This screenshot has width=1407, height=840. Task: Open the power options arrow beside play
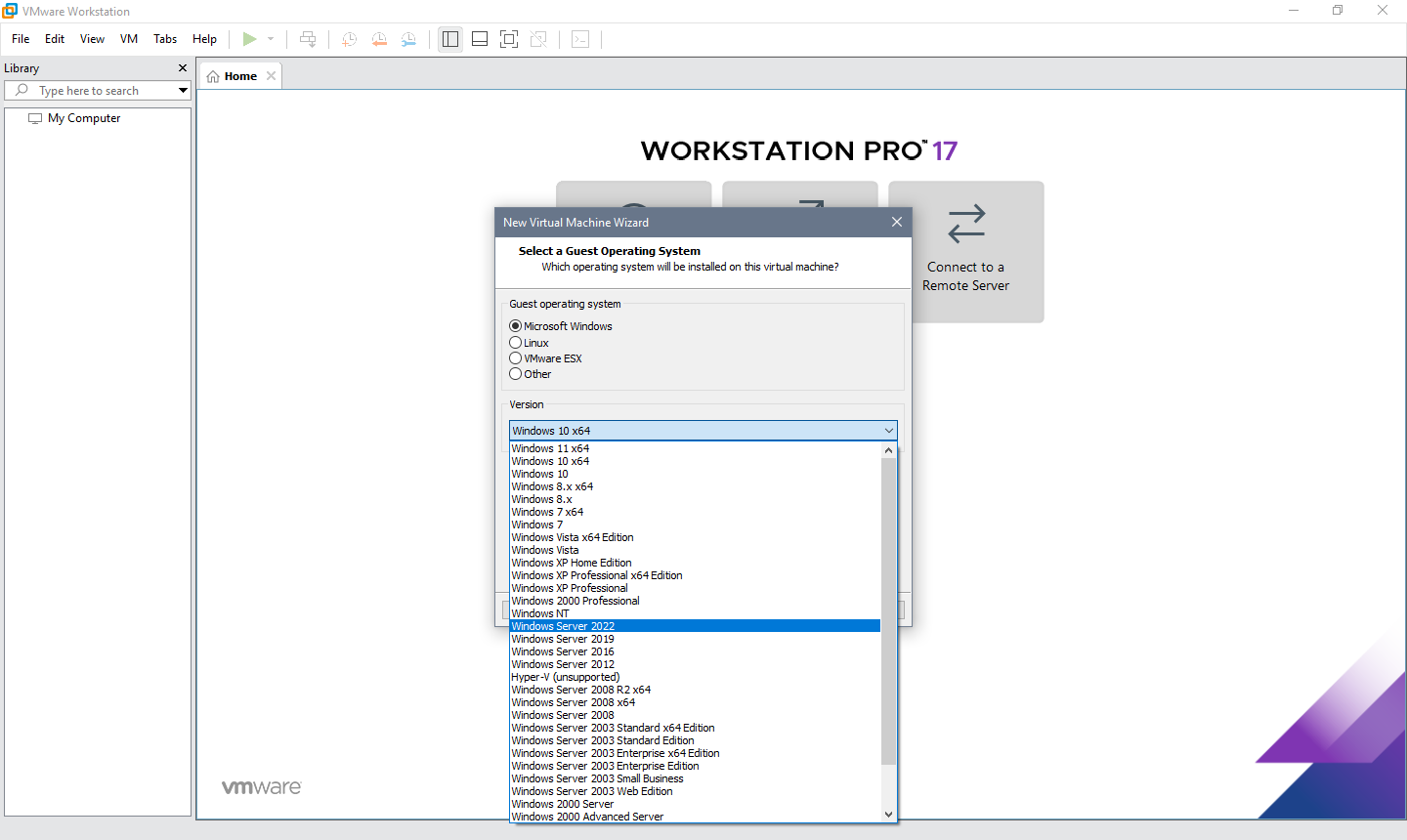[271, 39]
